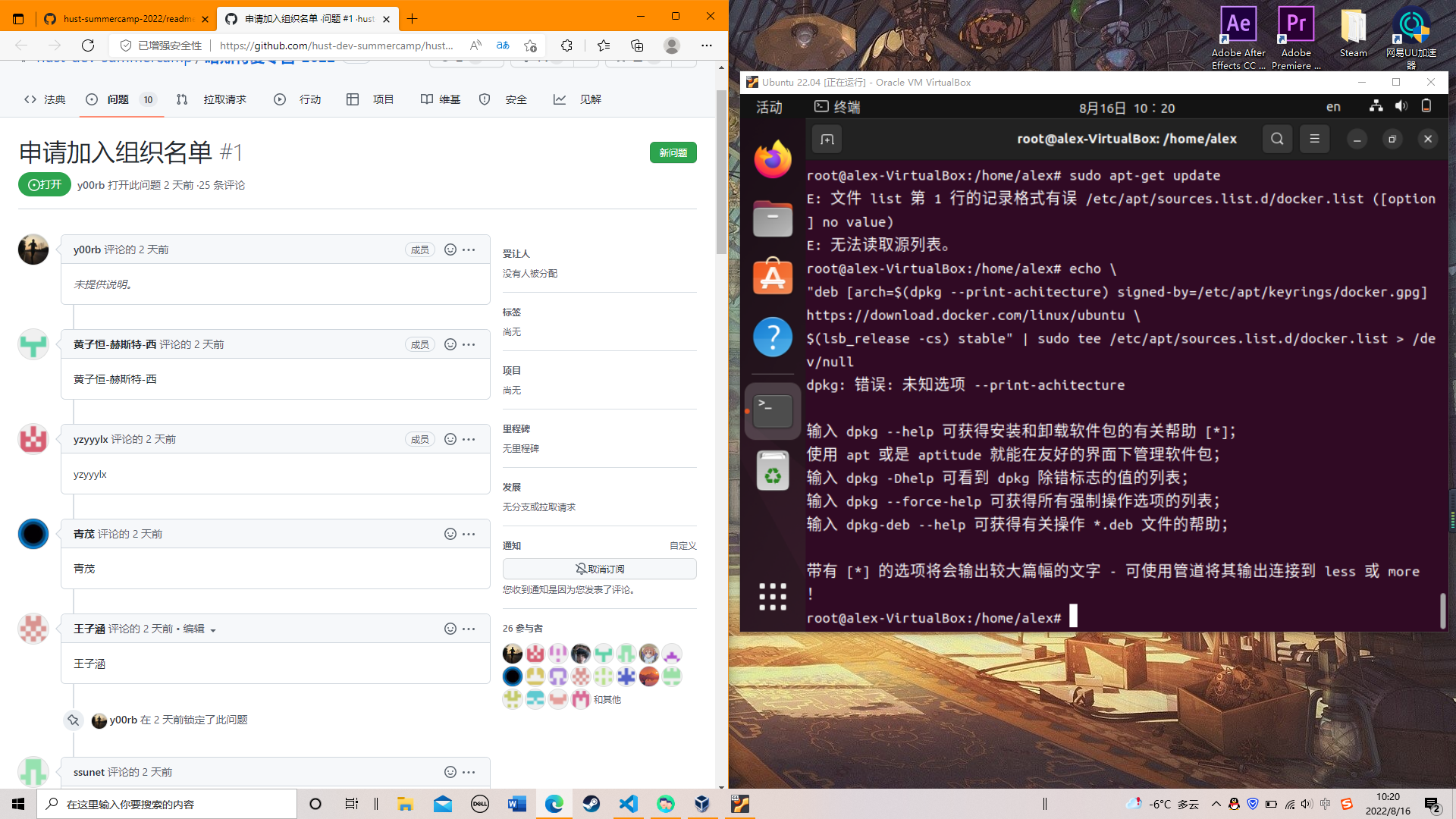Open the clock menu showing 8月16日
This screenshot has height=819, width=1456.
1127,108
